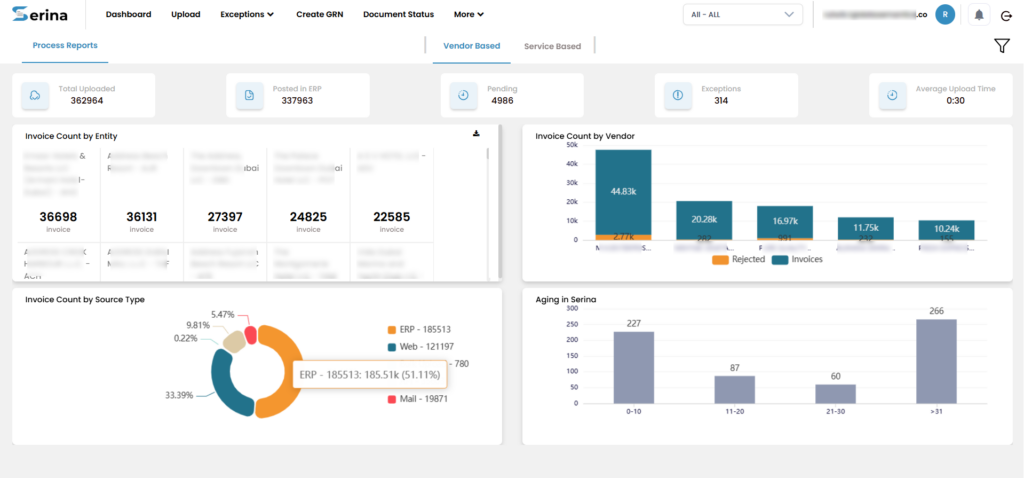Open Create GRN
Viewport: 1024px width, 478px height.
coord(319,14)
